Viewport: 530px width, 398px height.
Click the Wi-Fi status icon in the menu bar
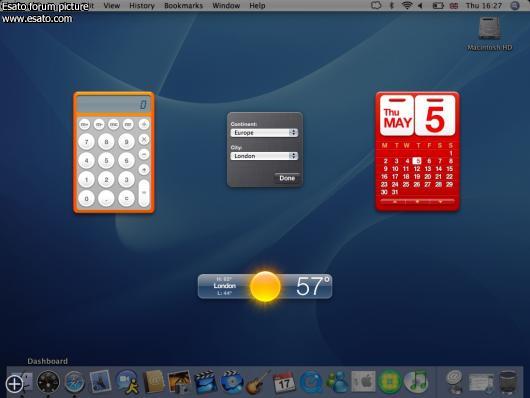[407, 5]
